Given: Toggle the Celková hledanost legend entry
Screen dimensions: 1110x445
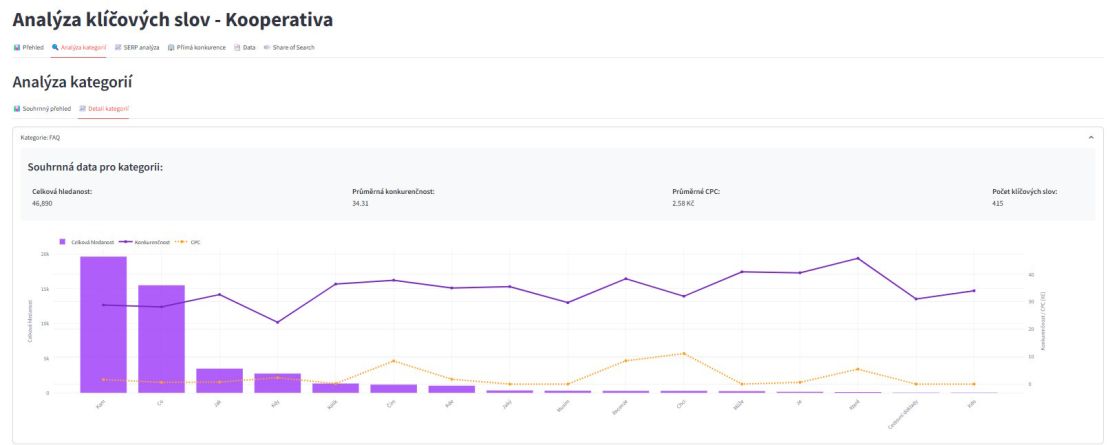Looking at the screenshot, I should click(87, 242).
